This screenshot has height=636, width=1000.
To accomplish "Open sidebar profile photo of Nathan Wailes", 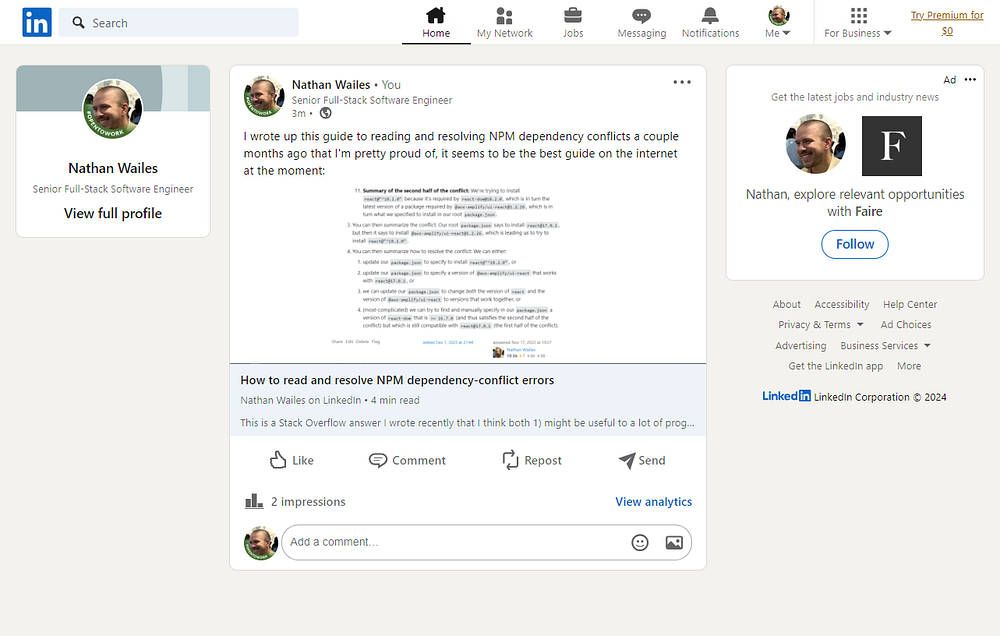I will coord(113,109).
